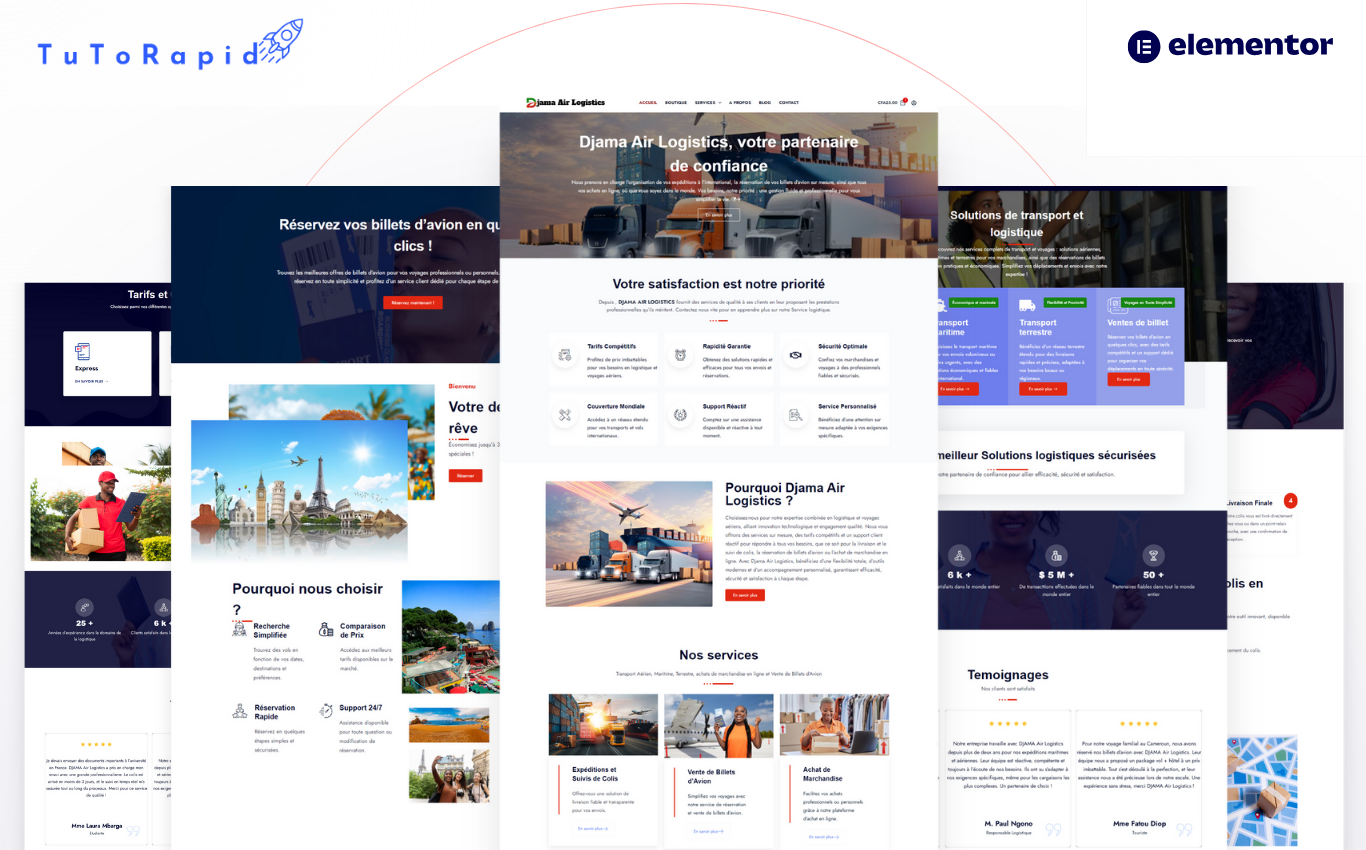1366x850 pixels.
Task: Click the icon above 25 + years stat
Action: (84, 607)
